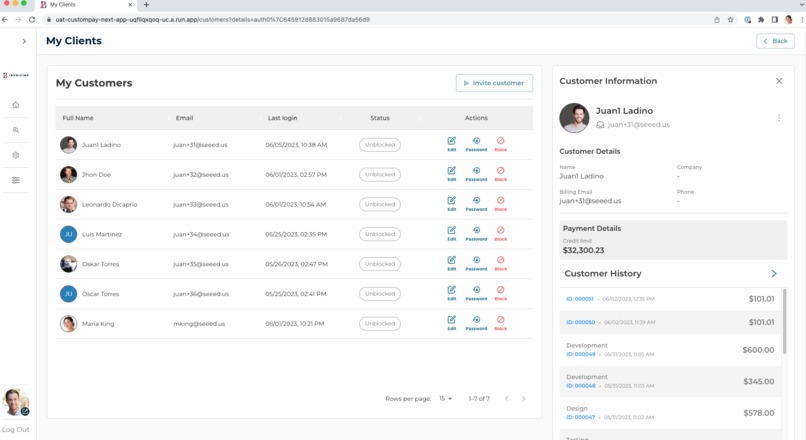This screenshot has width=806, height=440.
Task: Reset password for Oskar Torres
Action: tap(476, 263)
